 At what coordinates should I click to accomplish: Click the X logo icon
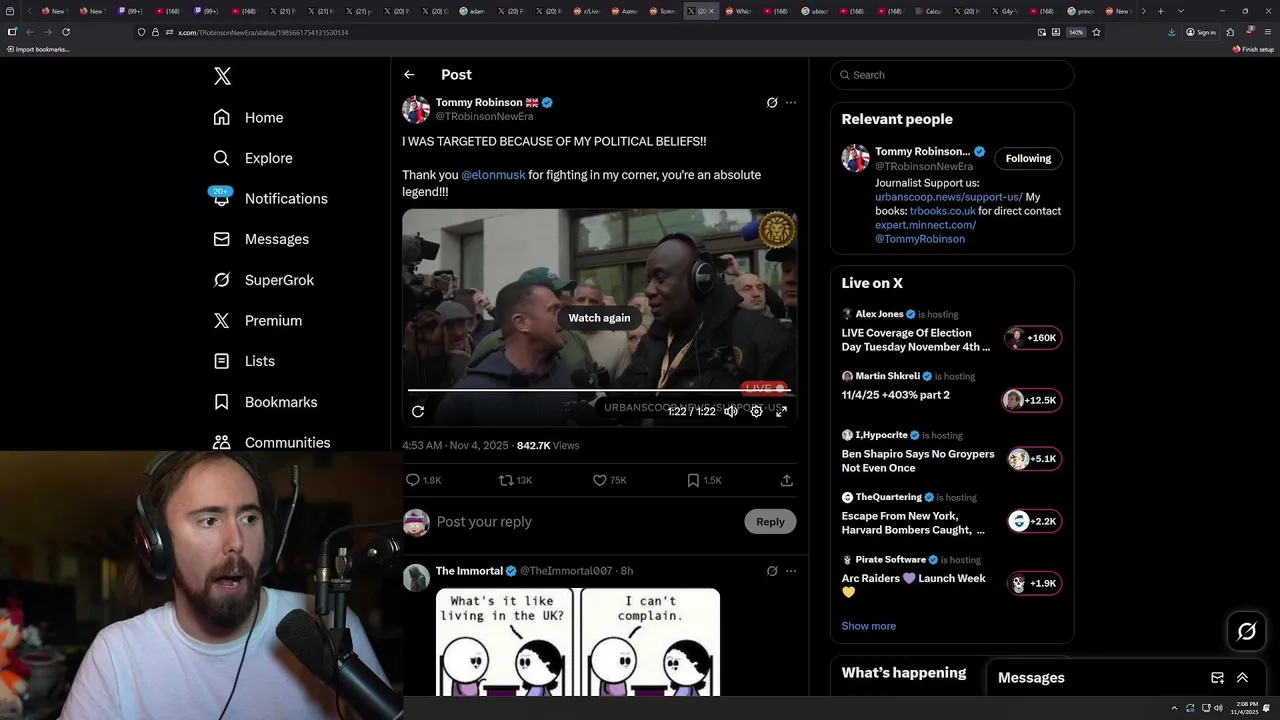click(222, 76)
